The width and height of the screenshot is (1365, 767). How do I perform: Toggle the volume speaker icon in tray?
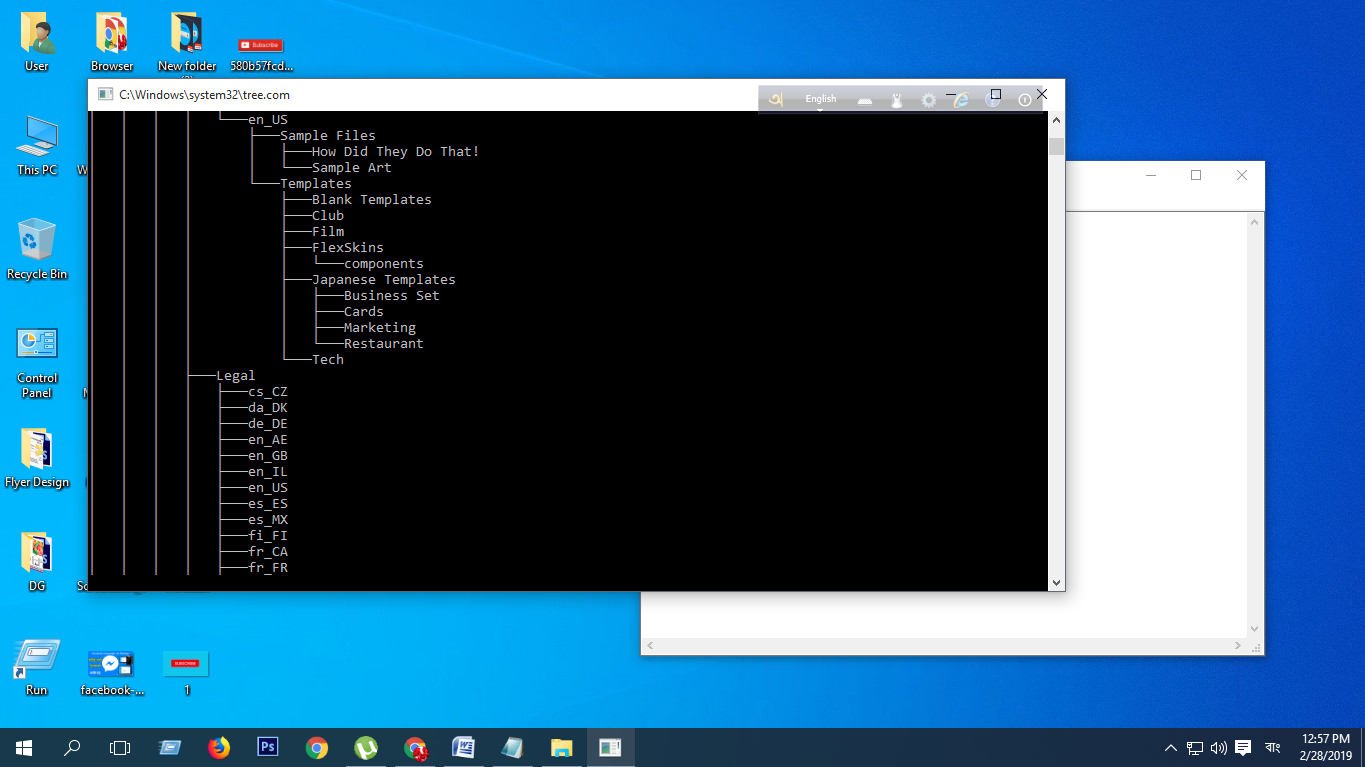coord(1218,747)
